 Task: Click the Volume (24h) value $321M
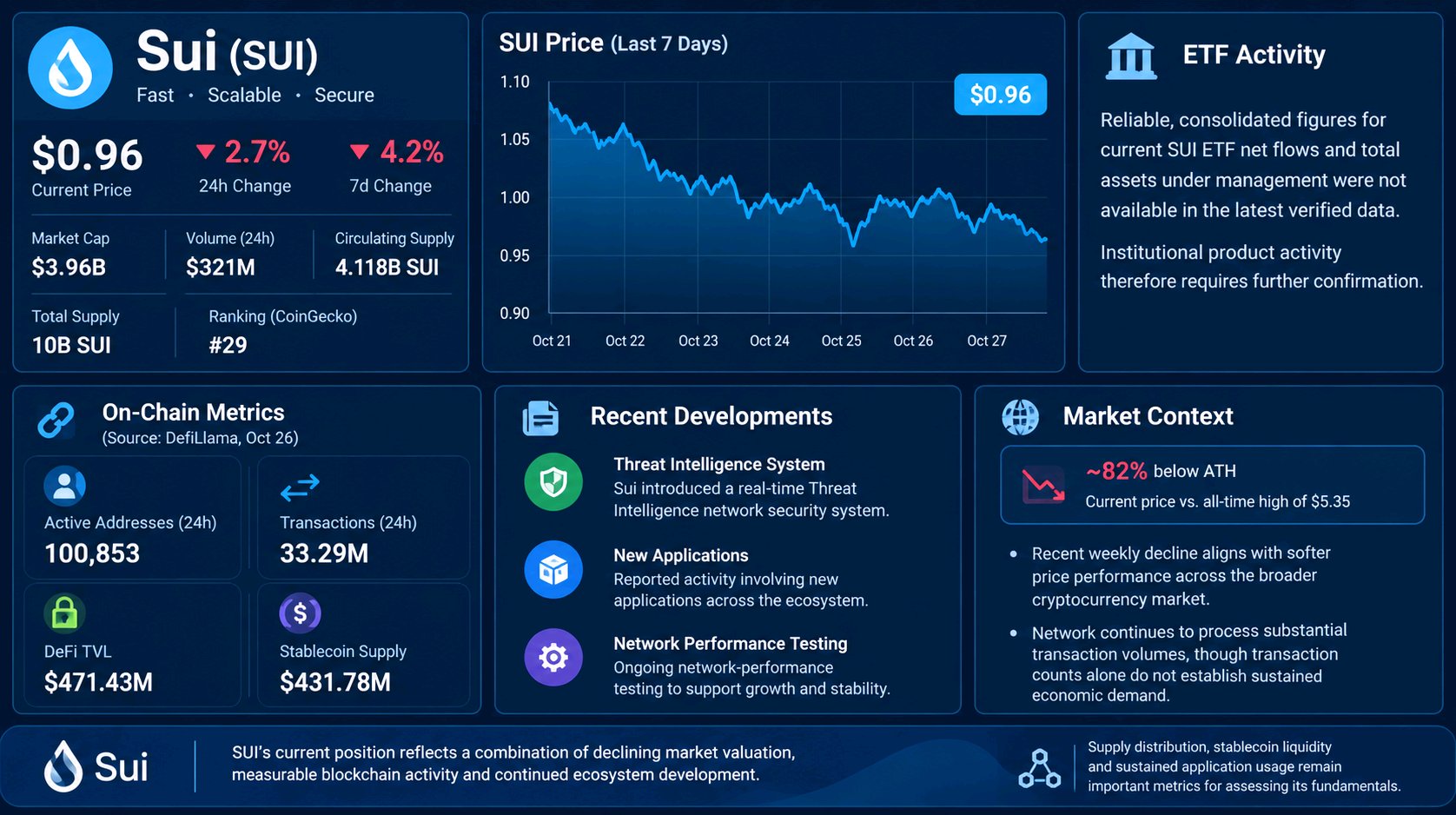(x=221, y=268)
